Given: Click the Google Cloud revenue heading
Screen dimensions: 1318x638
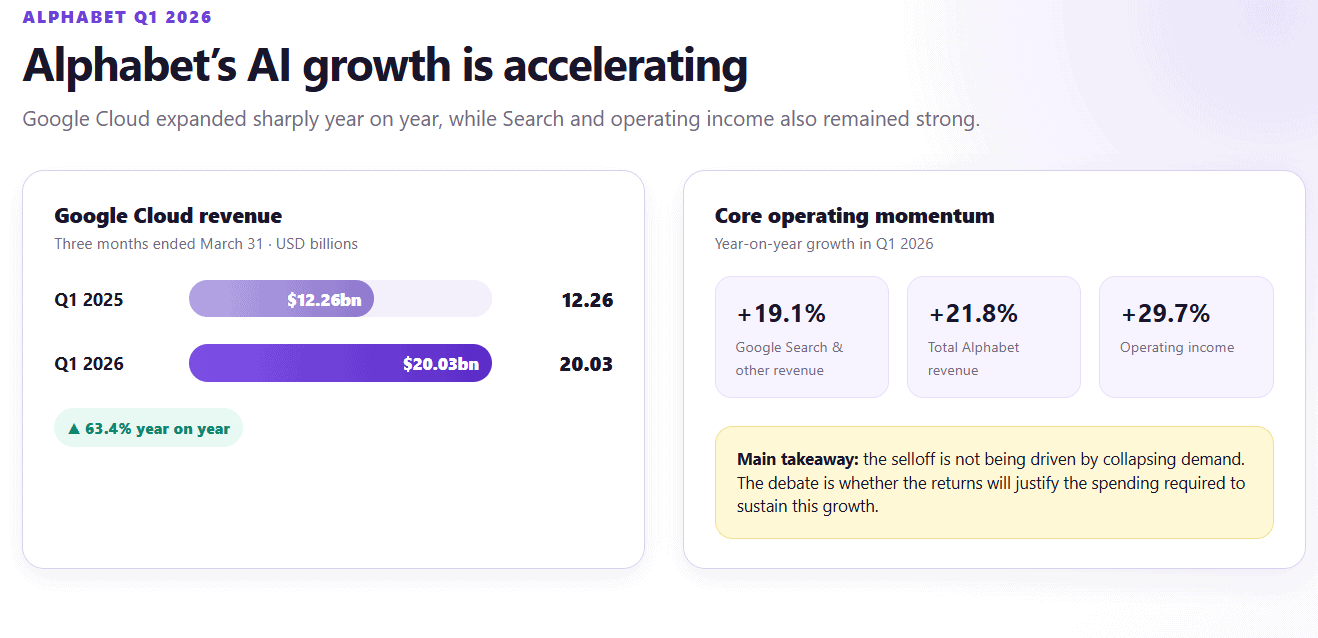Looking at the screenshot, I should tap(168, 216).
